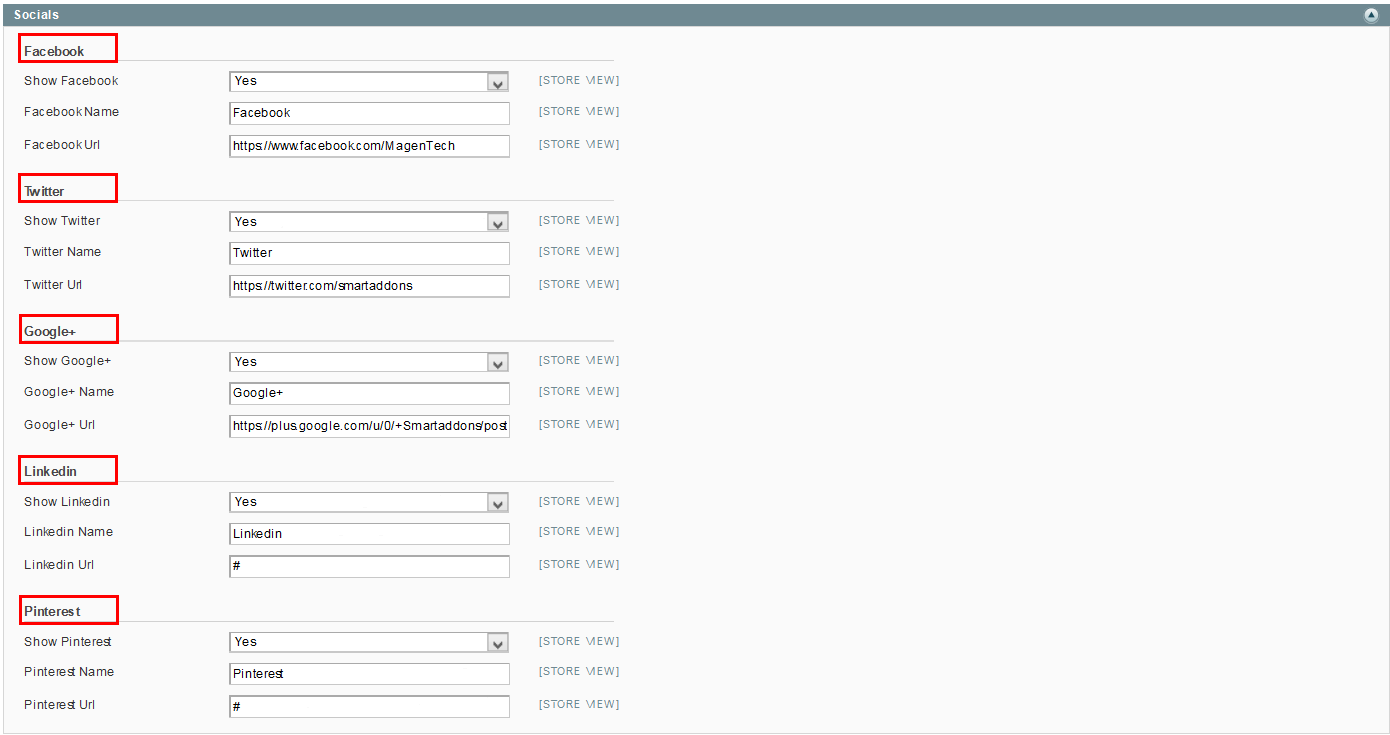Screen dimensions: 1390x735
Task: Click [STORE VIEW] beside Show Pinterest
Action: click(x=579, y=642)
